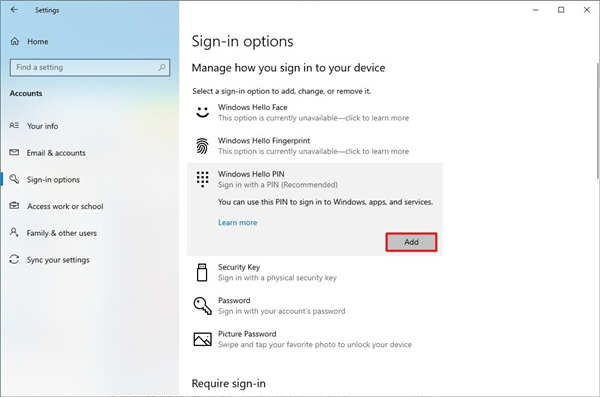Click the key icon beside Sign-in options
Viewport: 600px width, 397px height.
click(x=14, y=179)
